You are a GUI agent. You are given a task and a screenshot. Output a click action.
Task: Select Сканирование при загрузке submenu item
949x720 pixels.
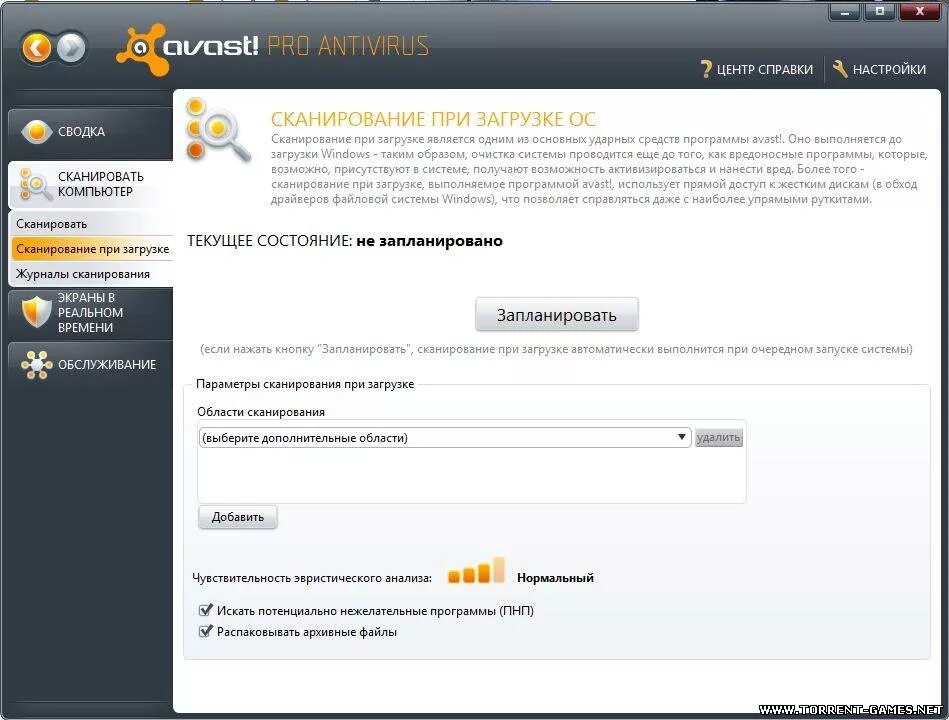[92, 249]
